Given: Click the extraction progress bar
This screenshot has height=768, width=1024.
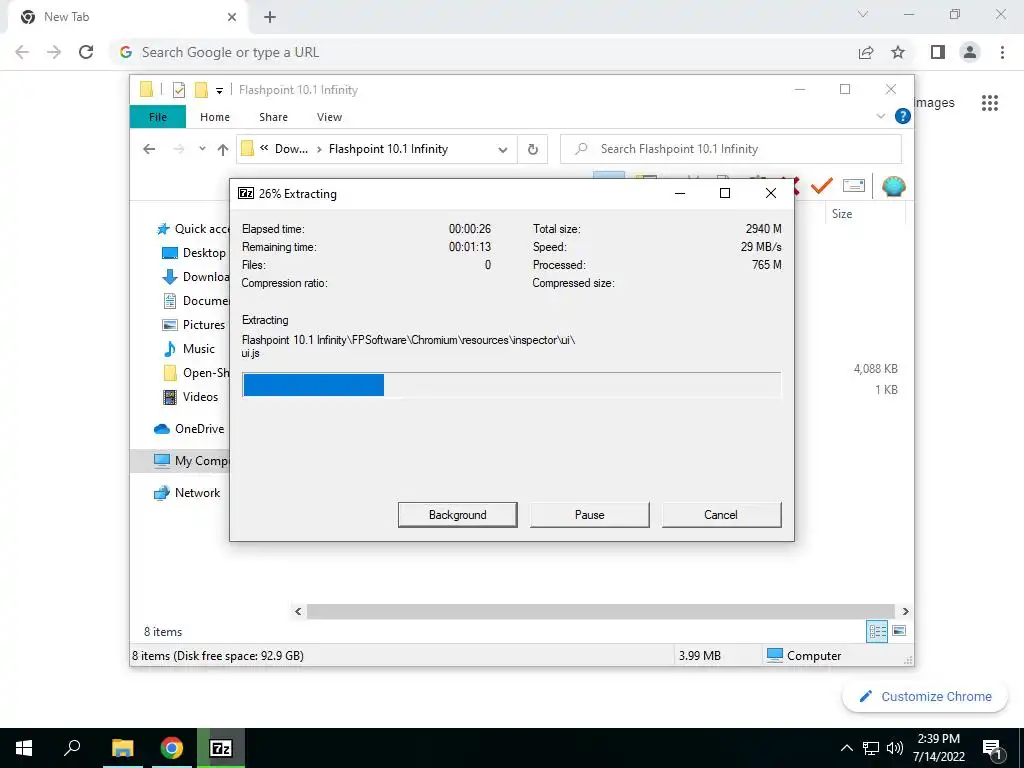Looking at the screenshot, I should (511, 385).
